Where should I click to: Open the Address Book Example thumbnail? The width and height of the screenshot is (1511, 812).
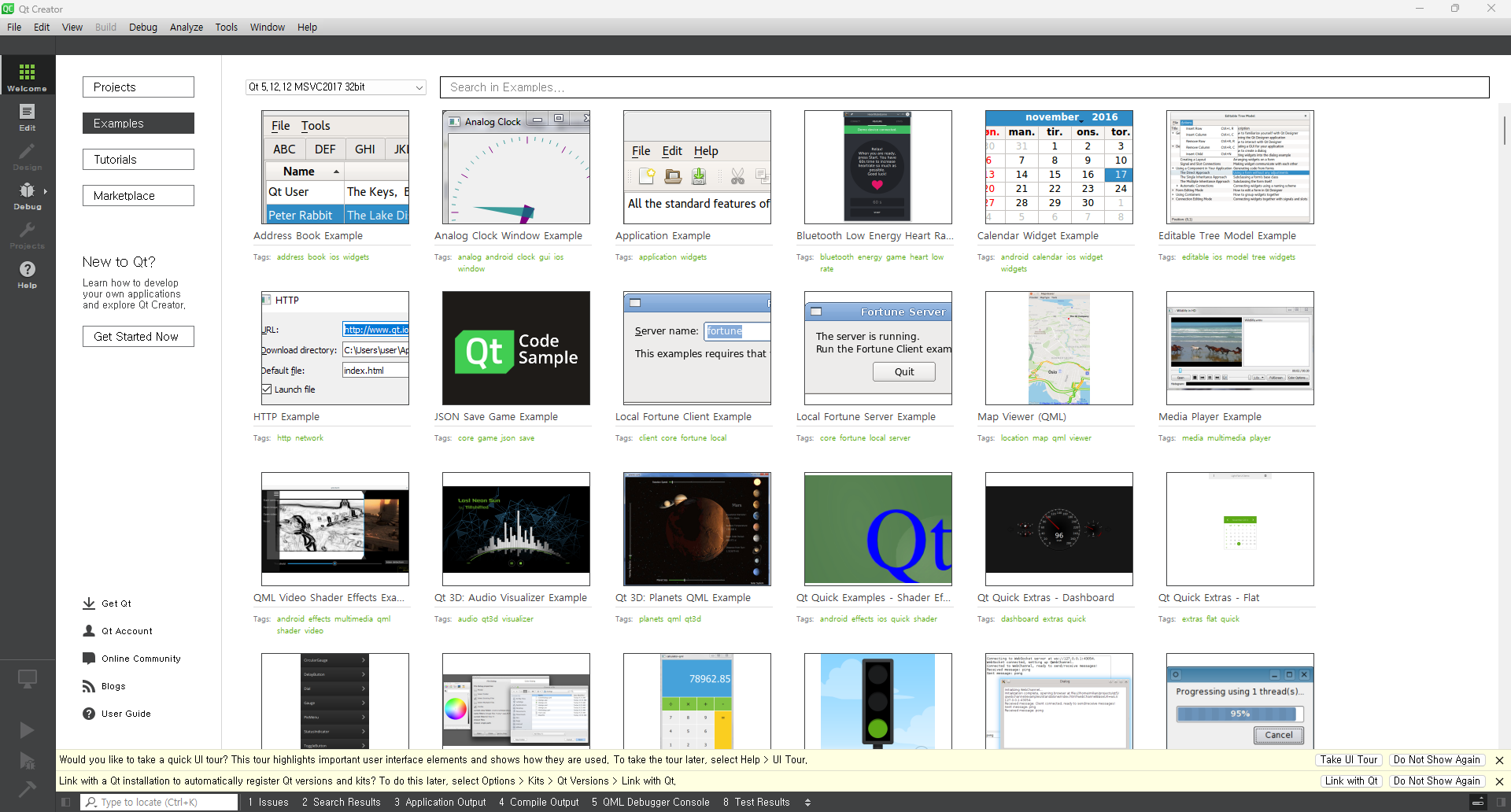(x=335, y=168)
